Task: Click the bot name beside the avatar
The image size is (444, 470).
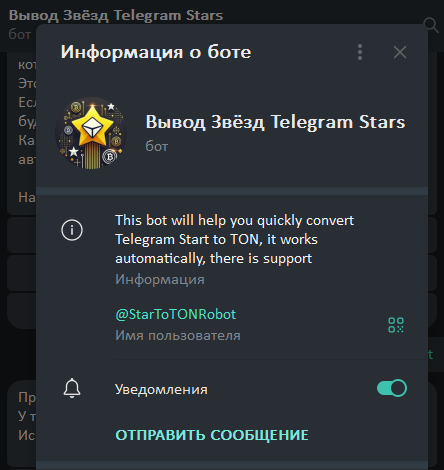Action: point(275,122)
